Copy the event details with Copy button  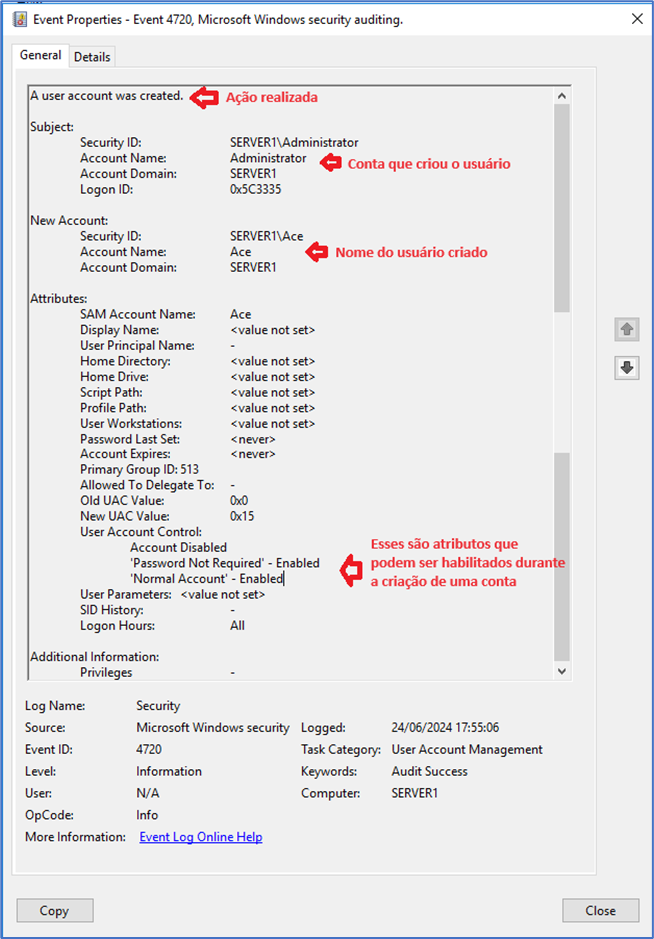pyautogui.click(x=54, y=910)
